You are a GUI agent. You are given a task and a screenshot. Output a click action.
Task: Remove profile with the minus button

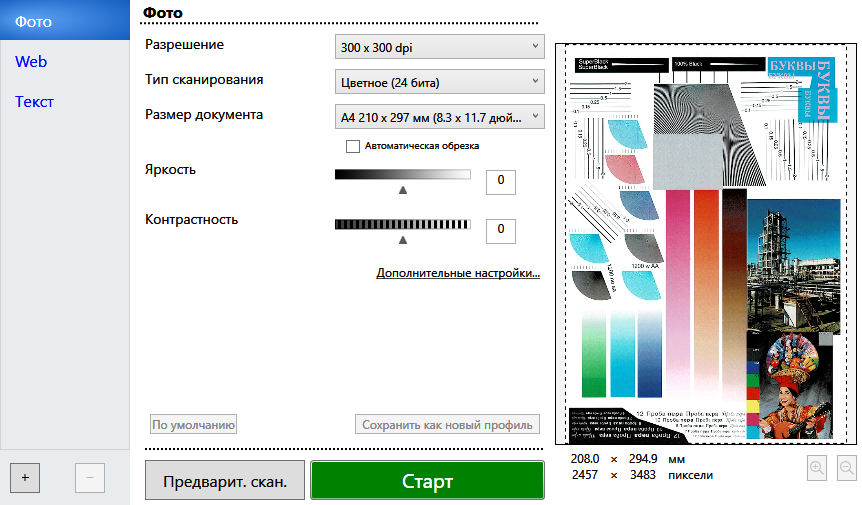coord(90,478)
